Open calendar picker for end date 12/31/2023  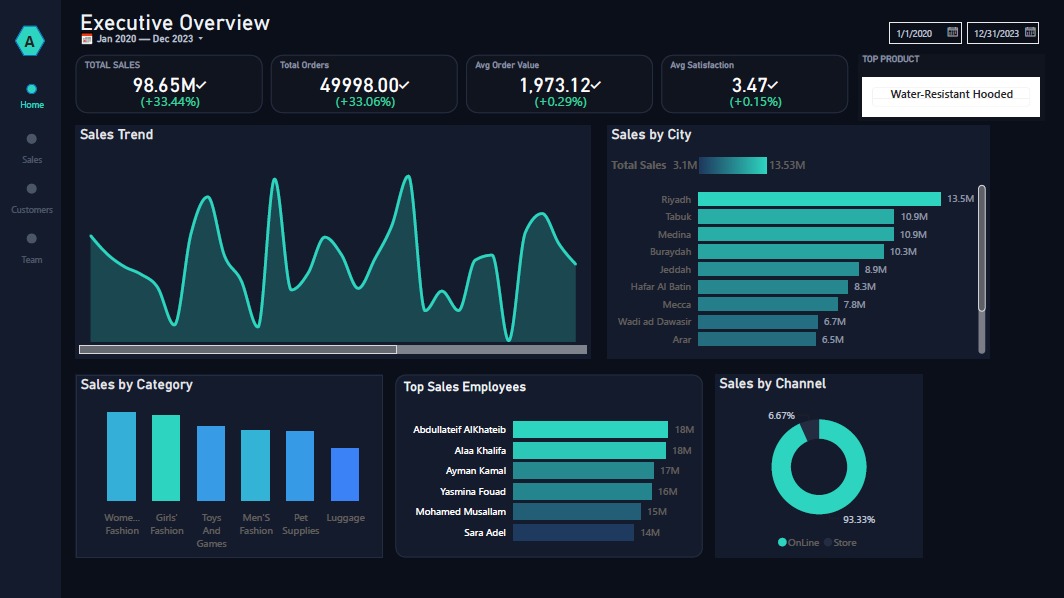[1030, 33]
